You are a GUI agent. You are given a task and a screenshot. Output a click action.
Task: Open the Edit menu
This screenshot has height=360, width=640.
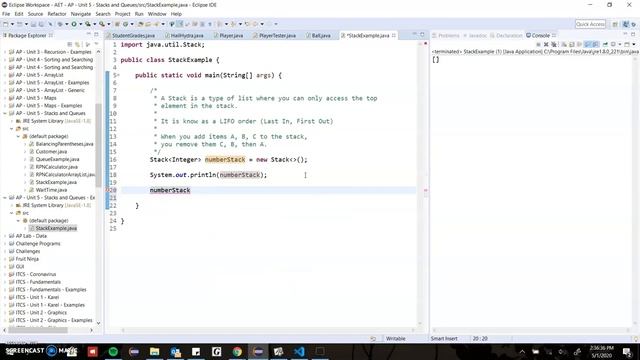[x=19, y=14]
